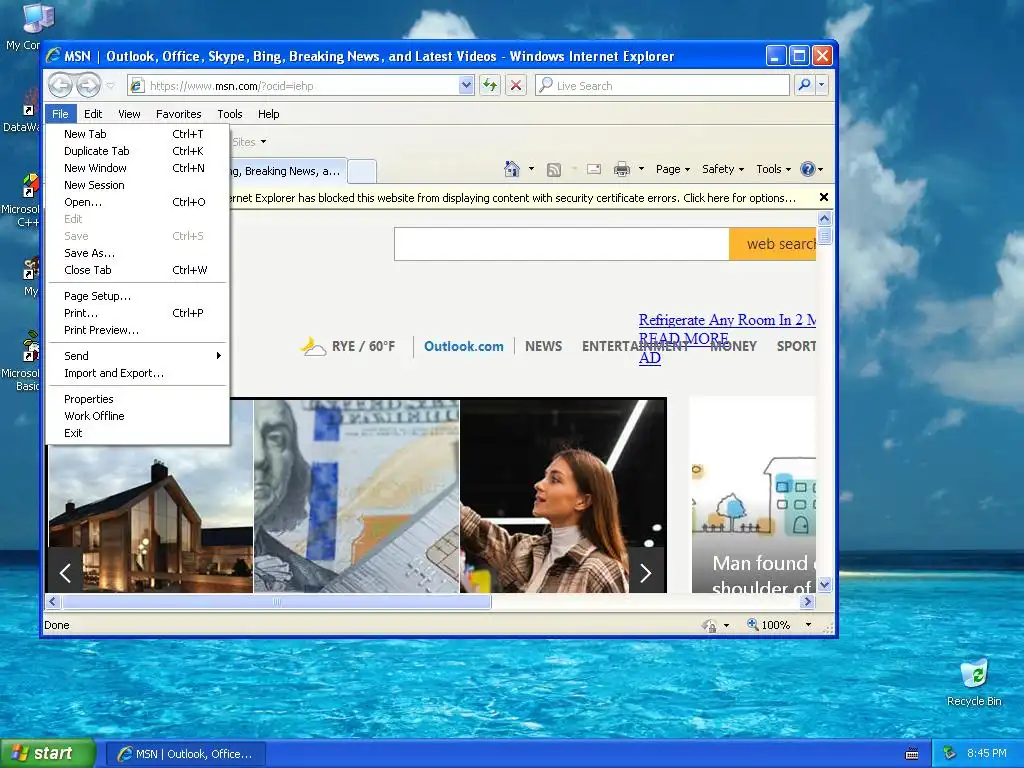Screen dimensions: 1024x768
Task: Click the security zone icon in status bar
Action: 710,625
